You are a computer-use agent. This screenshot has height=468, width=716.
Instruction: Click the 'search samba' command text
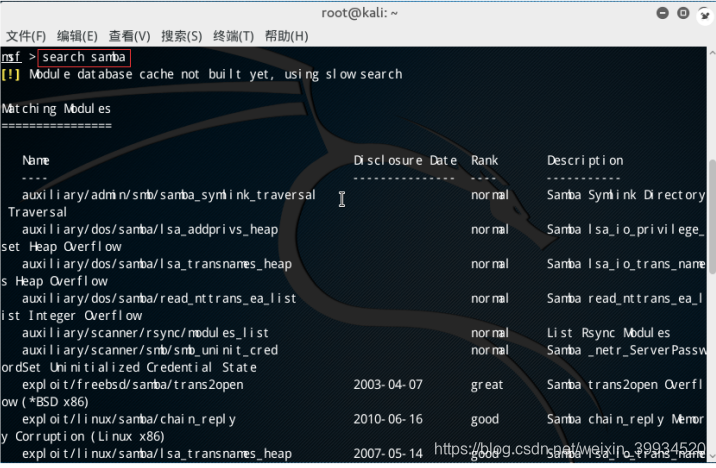[x=84, y=57]
